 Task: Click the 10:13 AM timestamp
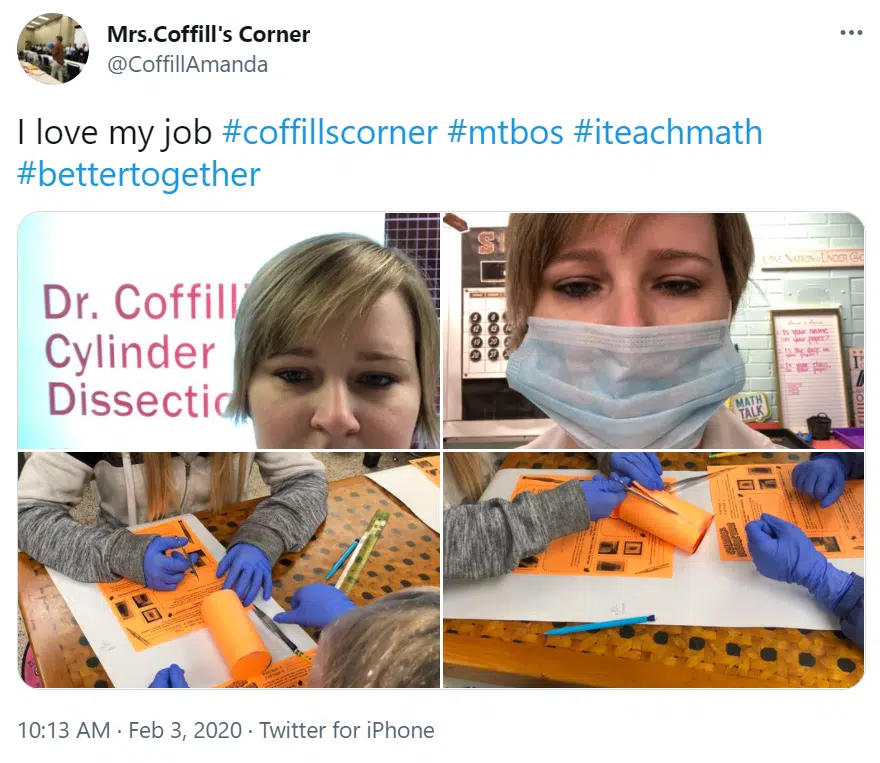click(64, 730)
